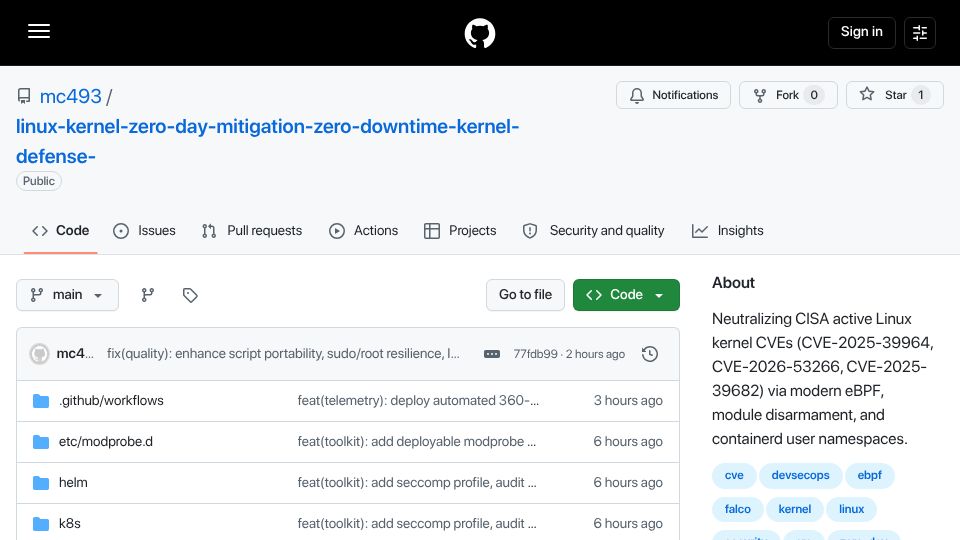Click the Star count badge 1

click(x=920, y=95)
